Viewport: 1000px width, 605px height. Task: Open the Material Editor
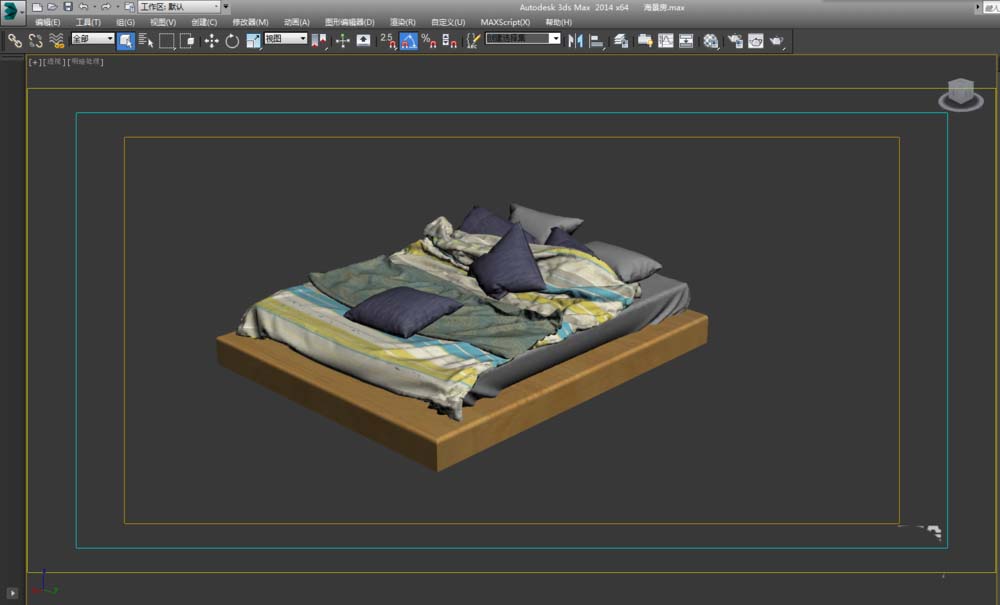click(711, 40)
